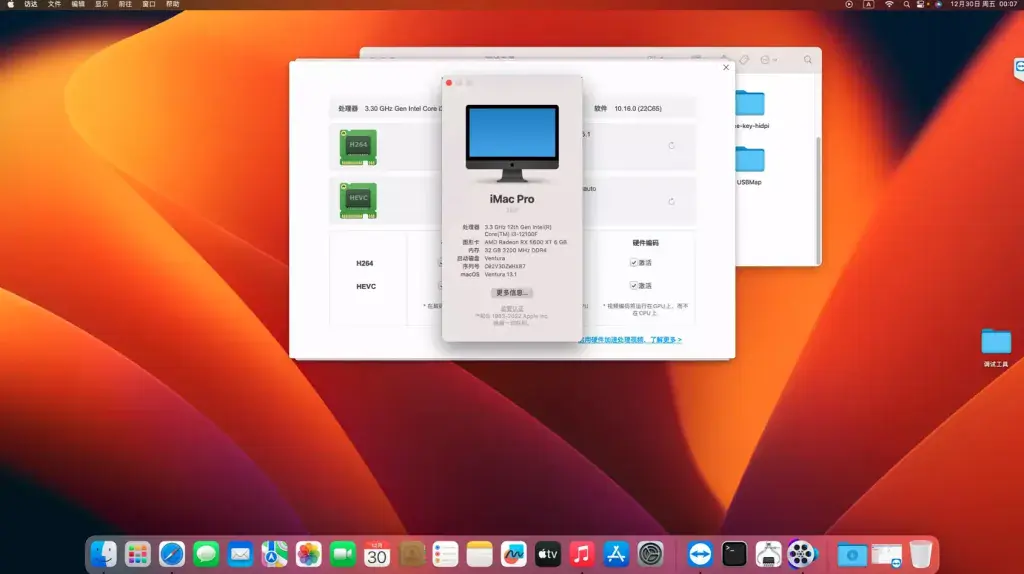This screenshot has width=1024, height=574.
Task: Open Freeform from the Dock
Action: (513, 554)
